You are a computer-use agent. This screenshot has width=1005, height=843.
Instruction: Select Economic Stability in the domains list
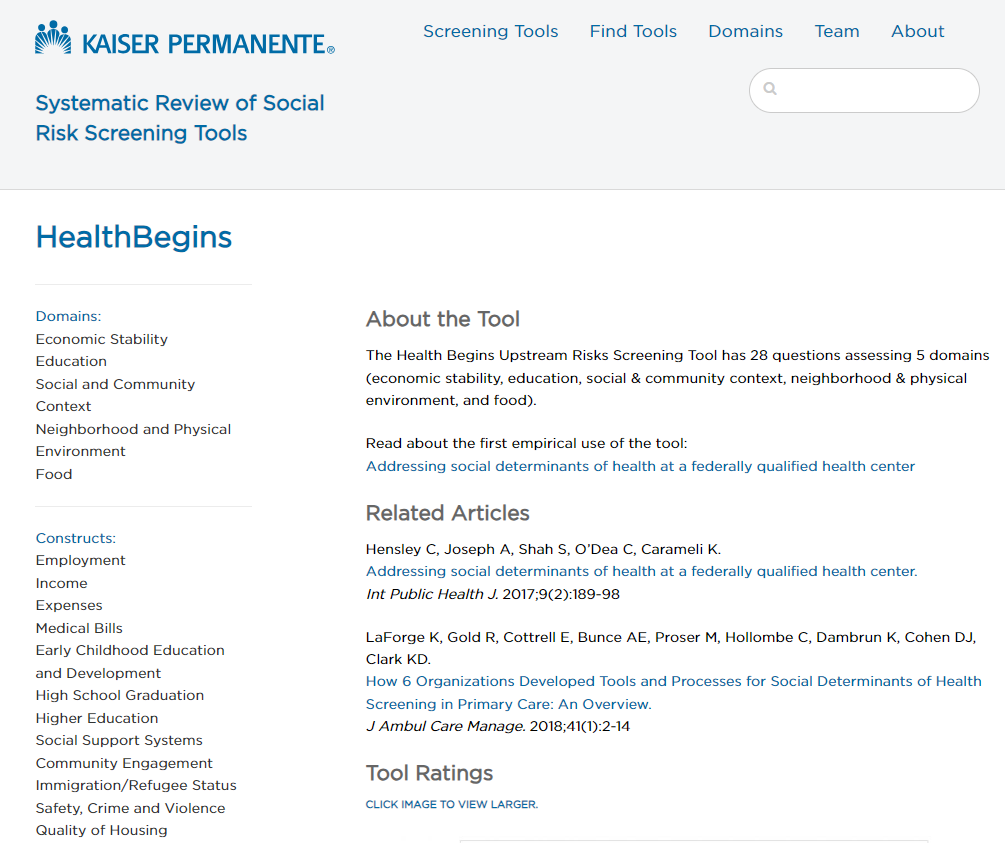click(x=101, y=339)
